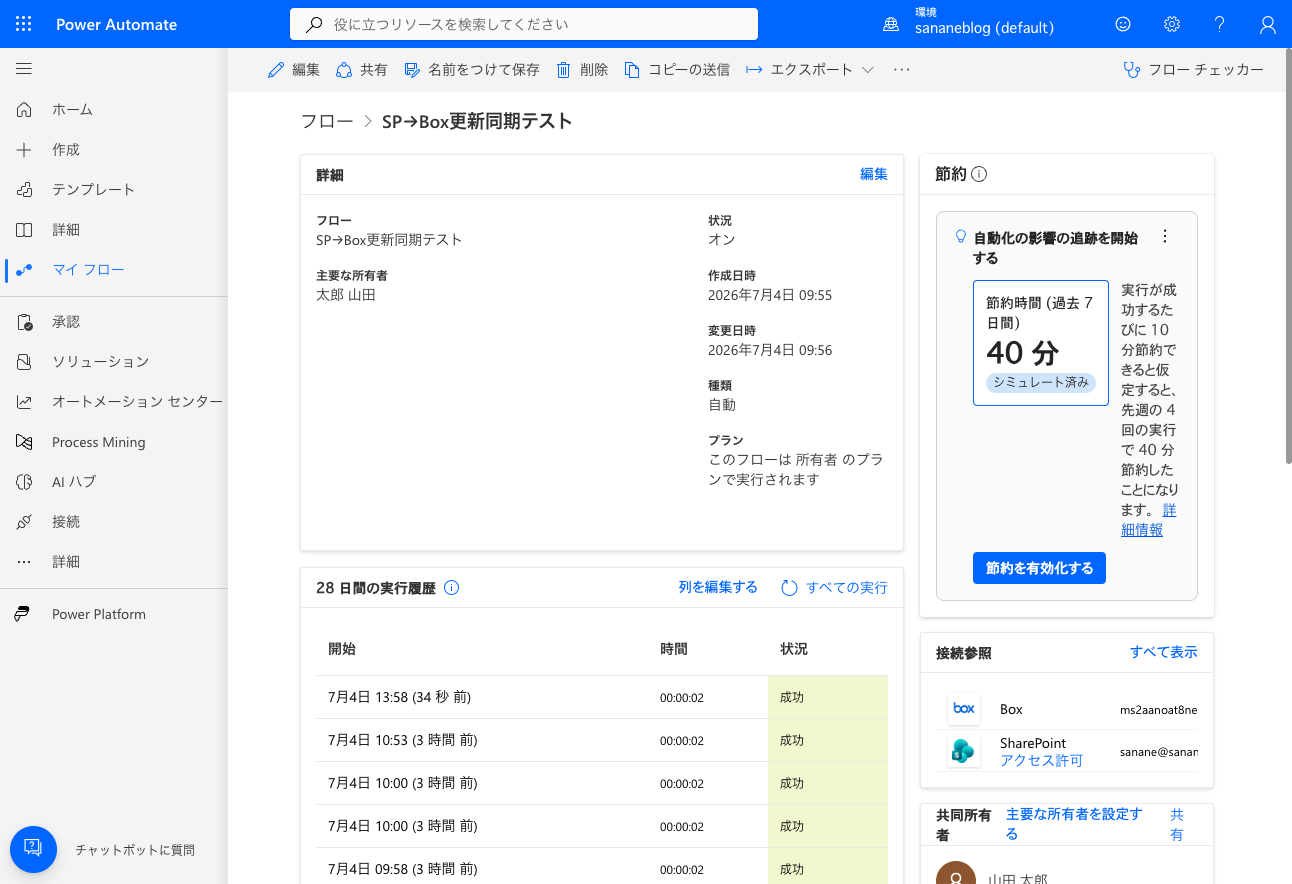Click the 承認 clipboard icon in the sidebar
This screenshot has height=884, width=1292.
[24, 322]
